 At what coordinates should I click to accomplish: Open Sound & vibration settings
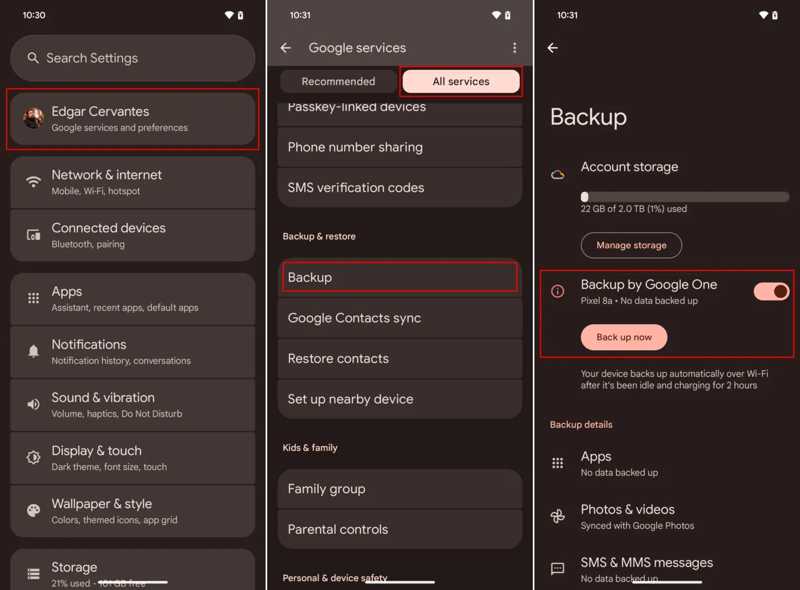pyautogui.click(x=133, y=405)
